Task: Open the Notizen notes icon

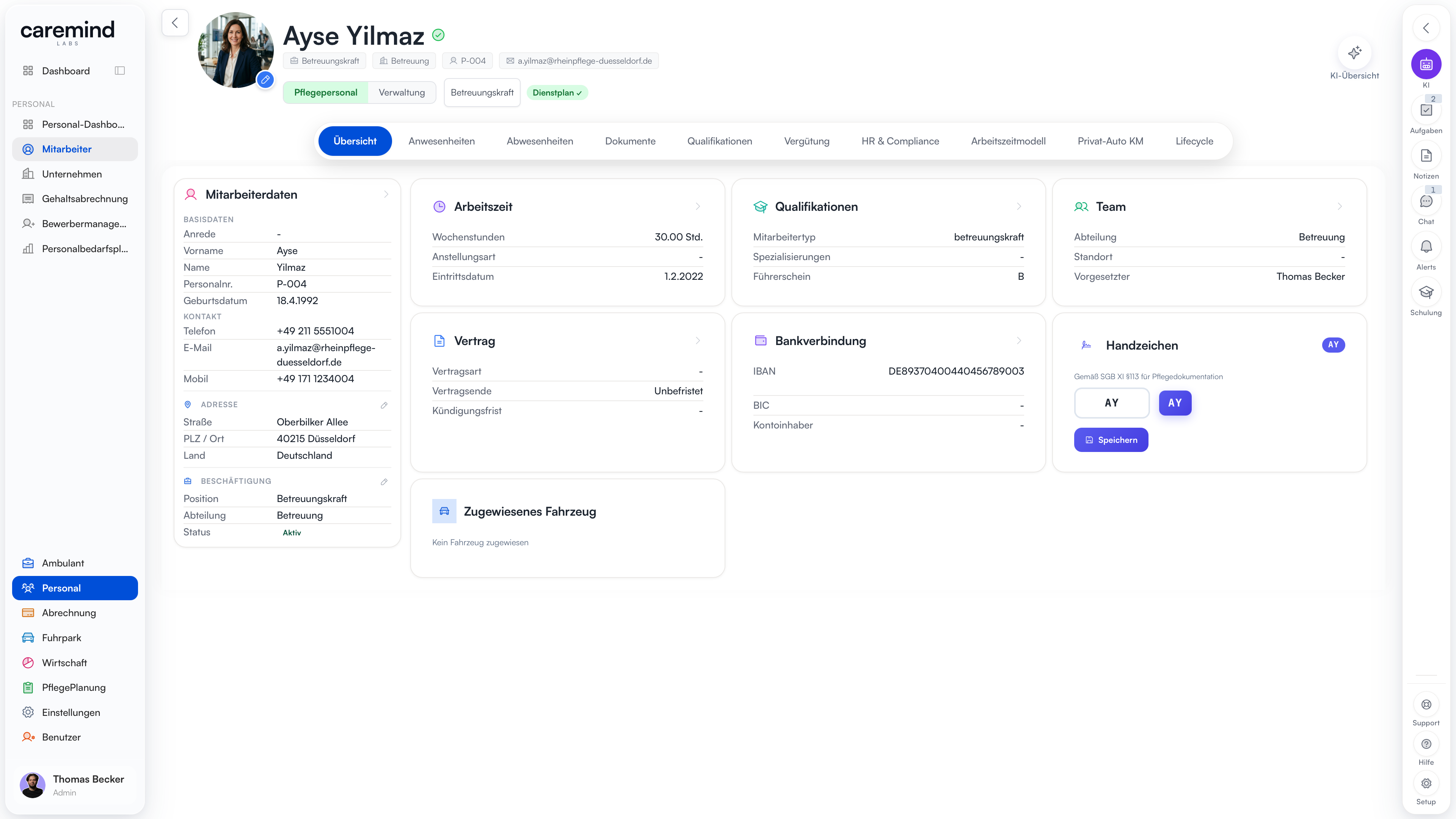Action: tap(1426, 156)
